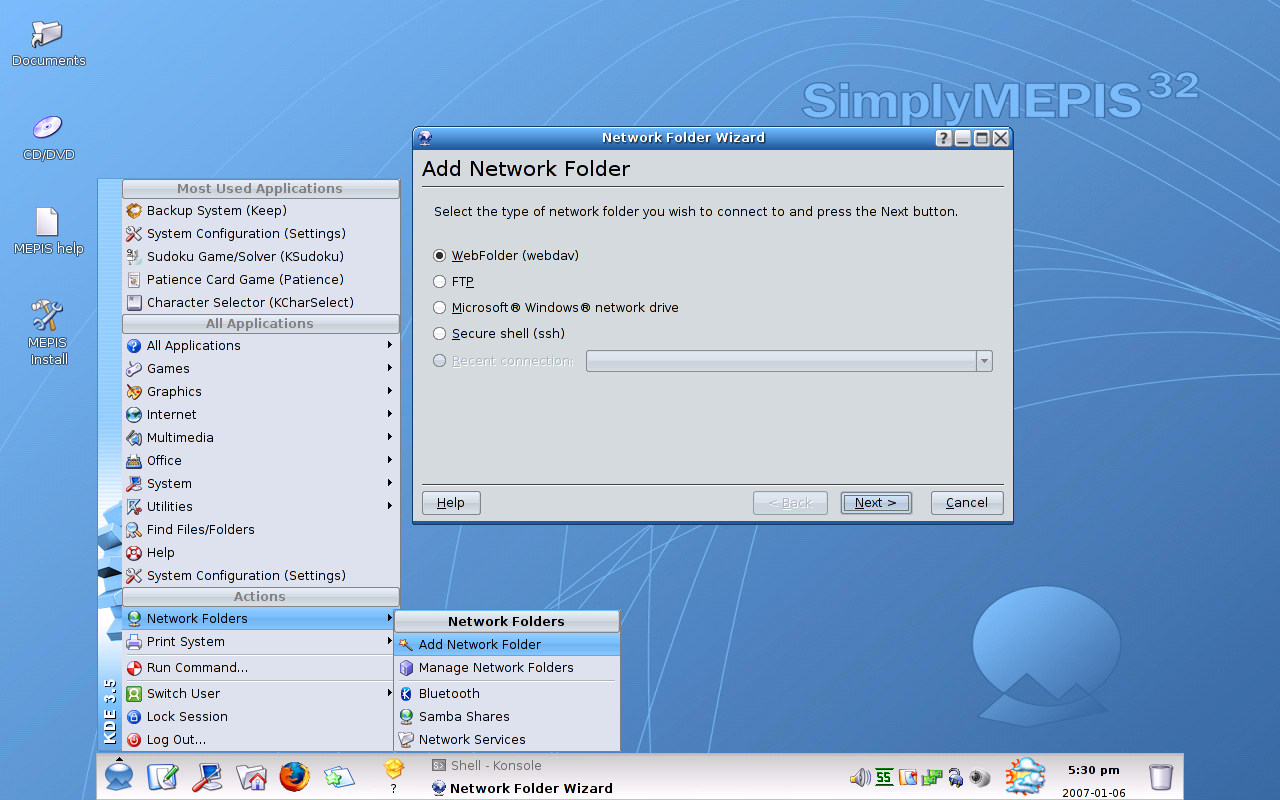Click Network Folder Wizard taskbar entry
Image resolution: width=1280 pixels, height=800 pixels.
click(x=522, y=788)
